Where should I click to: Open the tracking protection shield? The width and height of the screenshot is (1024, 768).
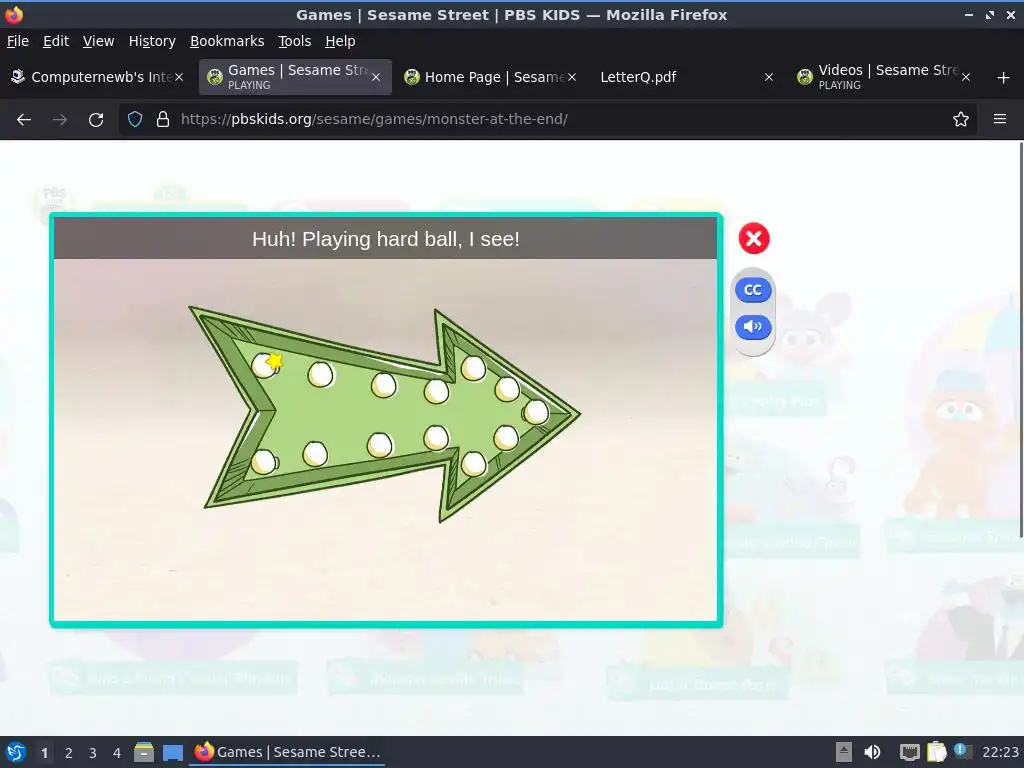point(135,120)
